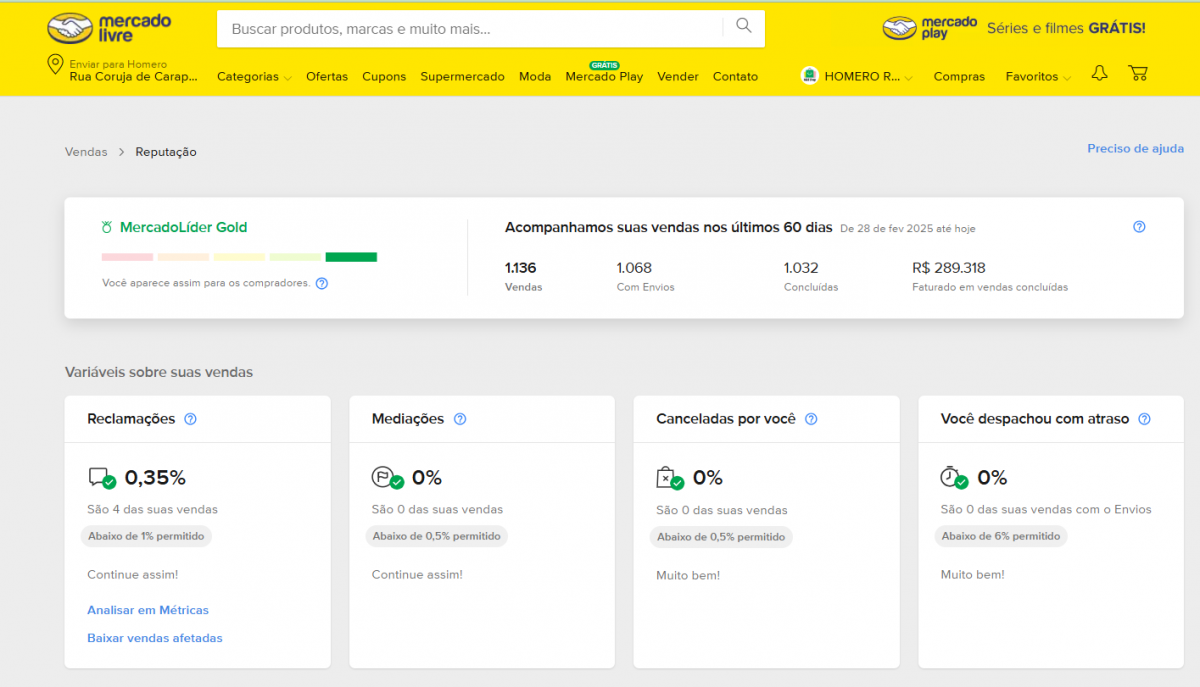Click the Reputação breadcrumb text
This screenshot has width=1200, height=687.
click(x=166, y=152)
